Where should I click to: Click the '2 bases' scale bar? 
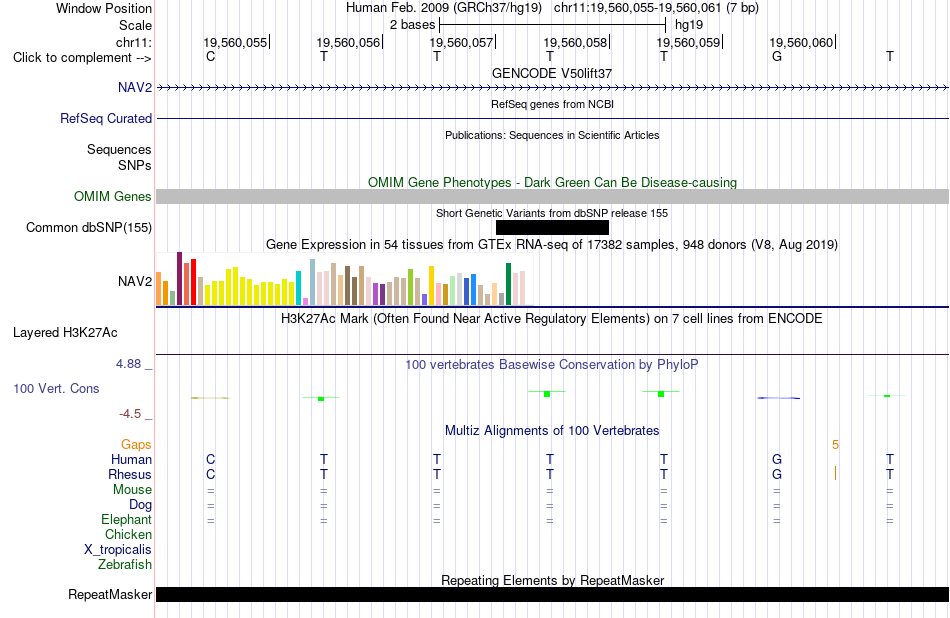[553, 25]
